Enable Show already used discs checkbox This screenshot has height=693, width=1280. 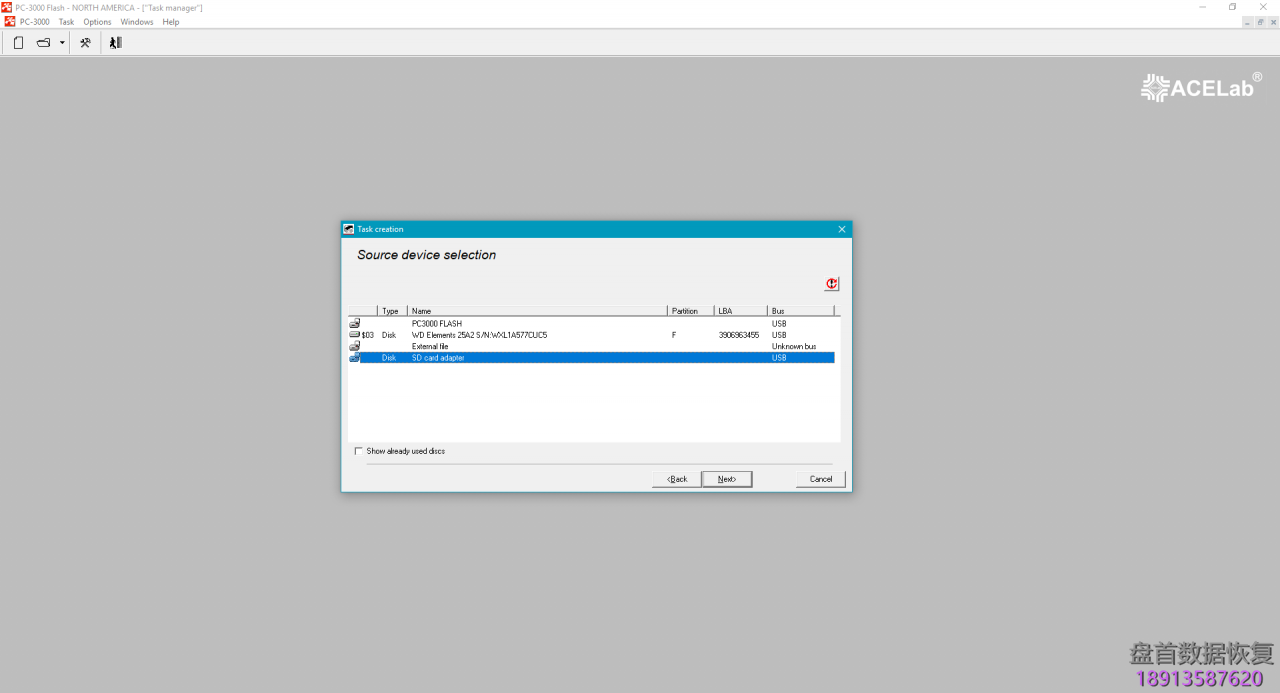coord(359,451)
